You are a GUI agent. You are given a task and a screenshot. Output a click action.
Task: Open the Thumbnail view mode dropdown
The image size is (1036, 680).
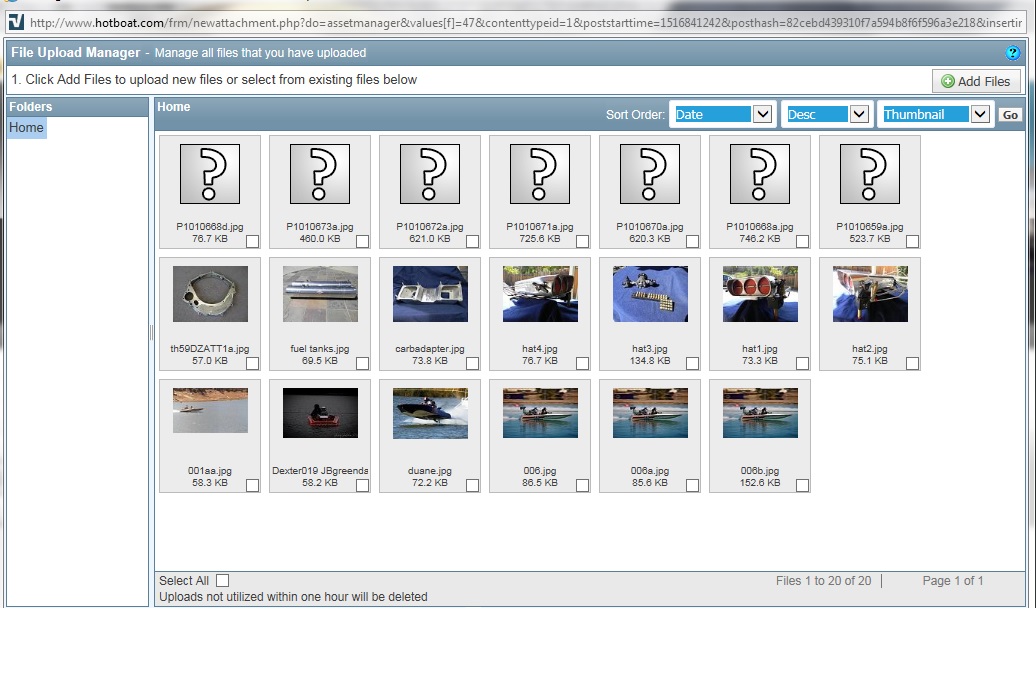pyautogui.click(x=935, y=114)
